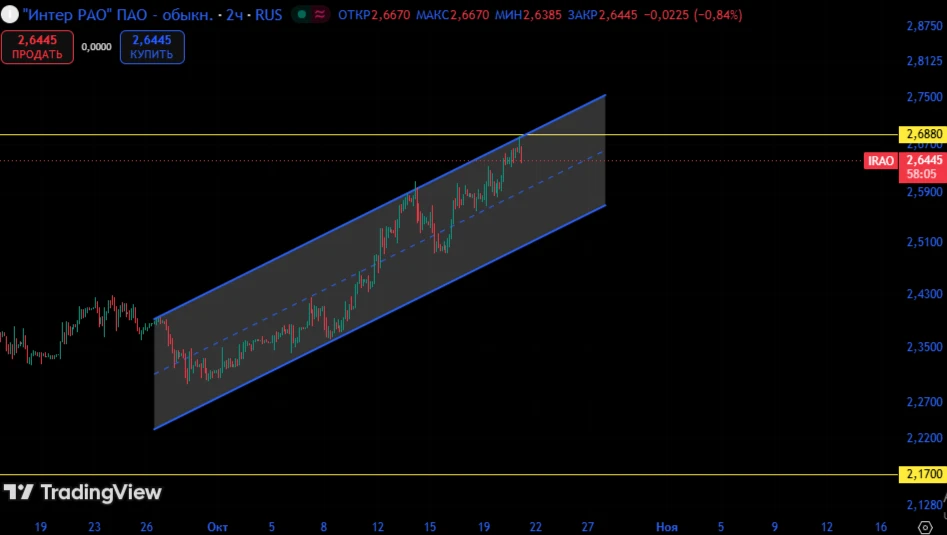Change the 2ч interval label

[234, 14]
